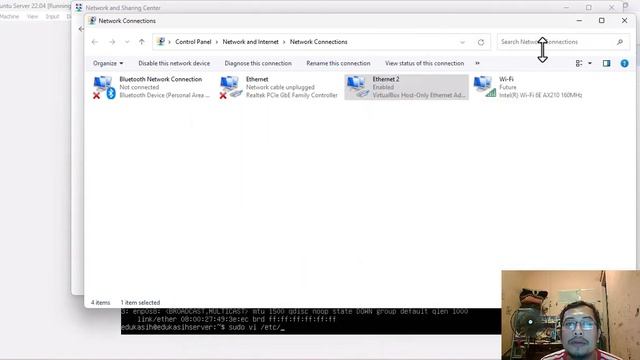Click the Network Connections breadcrumb
The width and height of the screenshot is (640, 360).
point(318,42)
